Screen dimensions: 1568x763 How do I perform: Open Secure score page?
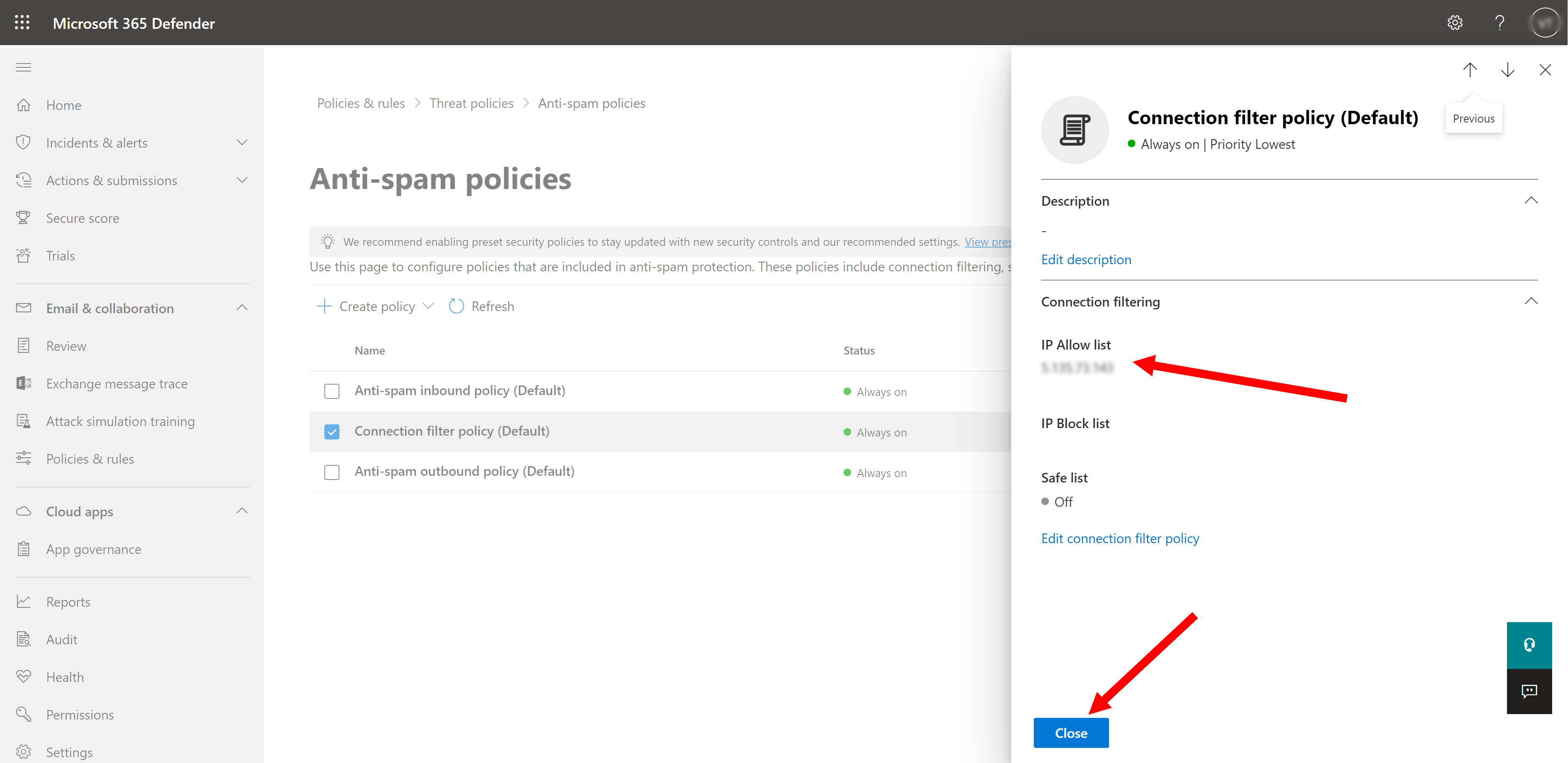click(x=83, y=218)
